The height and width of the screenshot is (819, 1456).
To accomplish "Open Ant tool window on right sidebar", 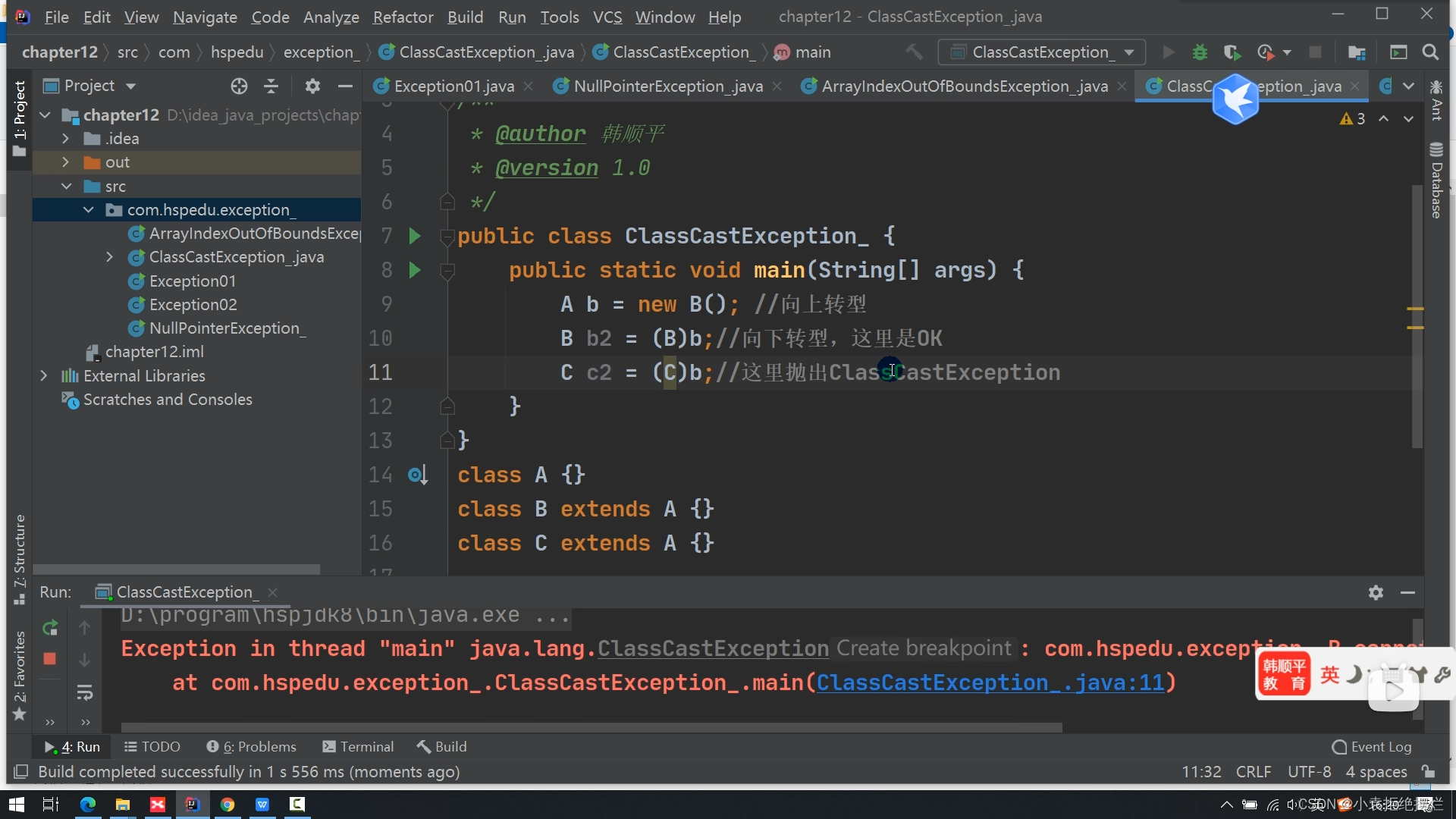I will coord(1436,100).
